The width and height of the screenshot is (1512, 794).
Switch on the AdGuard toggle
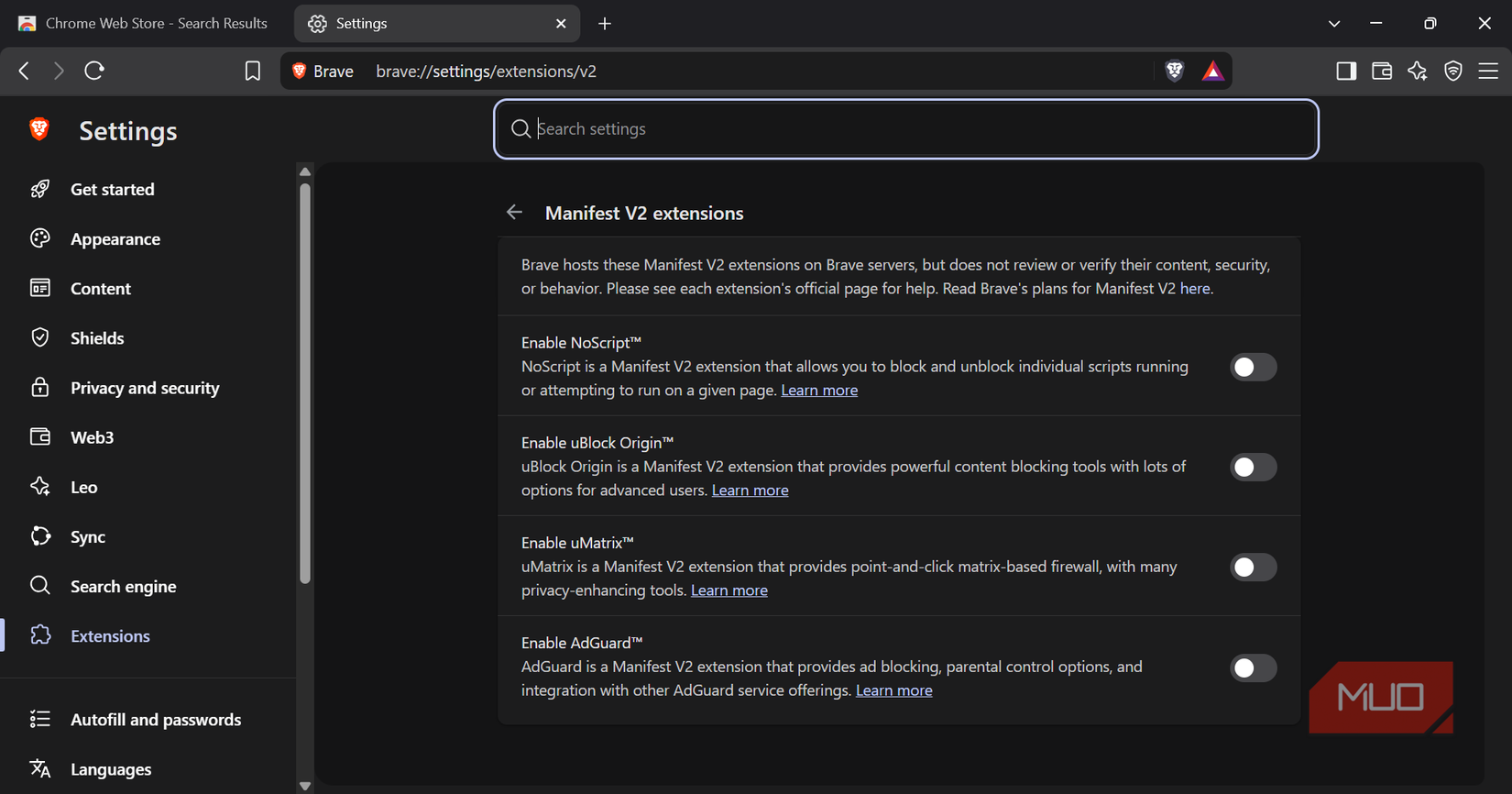[1253, 667]
